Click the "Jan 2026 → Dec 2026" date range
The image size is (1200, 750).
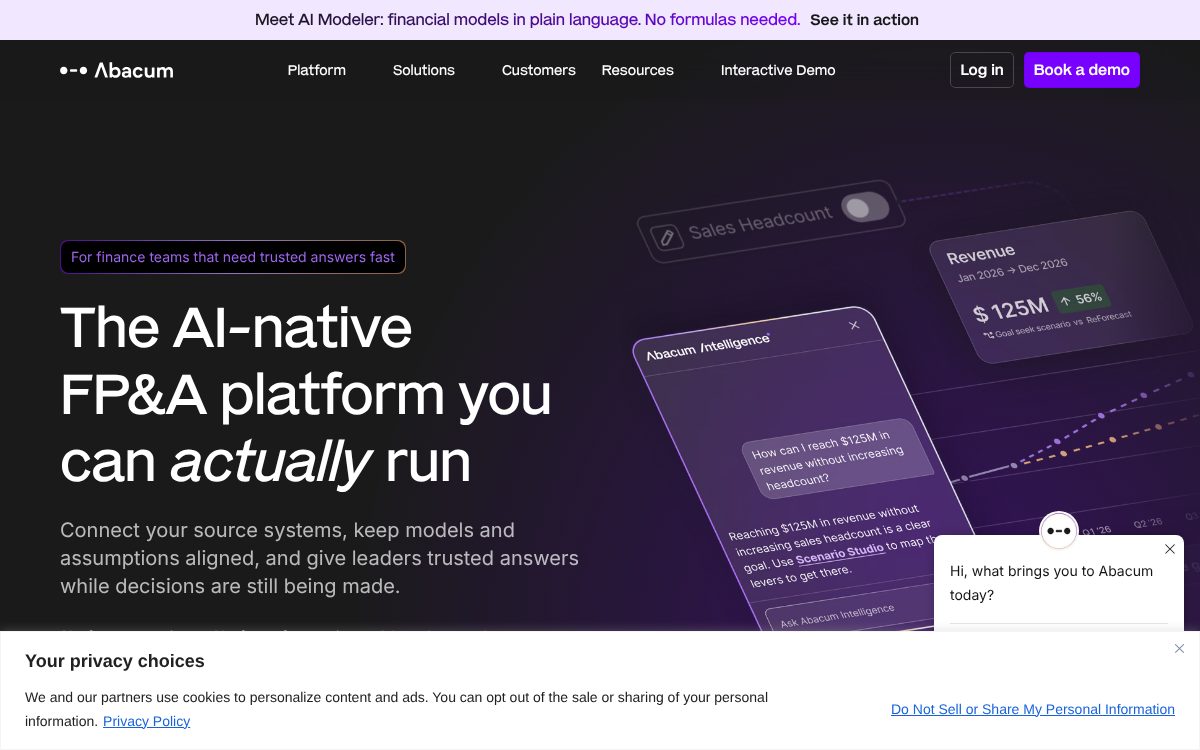(x=1012, y=270)
